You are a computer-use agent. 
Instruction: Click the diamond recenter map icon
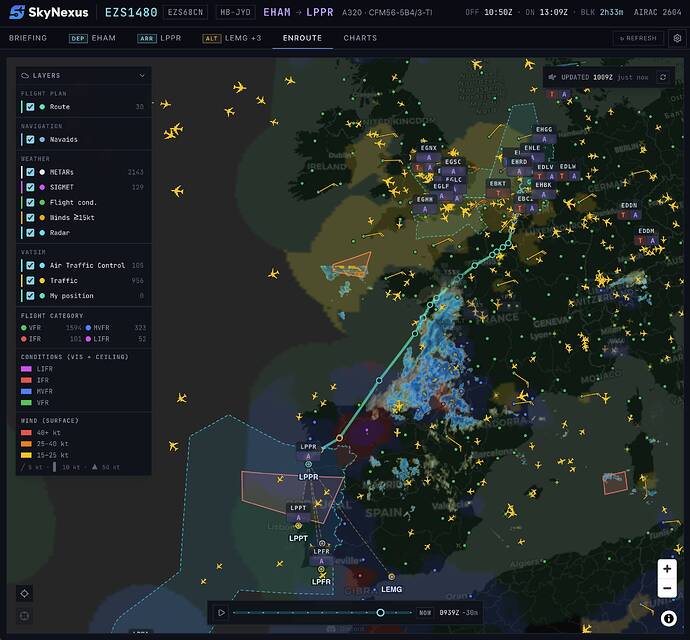[25, 593]
